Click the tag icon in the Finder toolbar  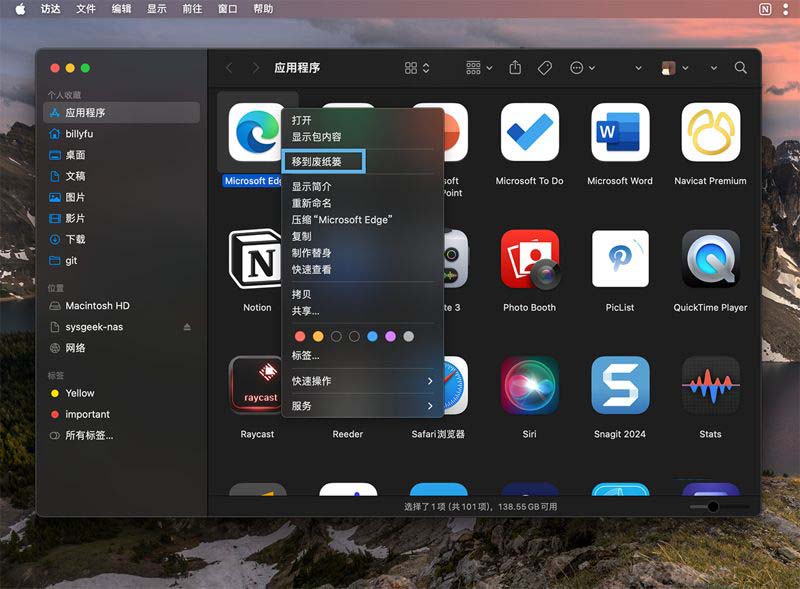544,68
